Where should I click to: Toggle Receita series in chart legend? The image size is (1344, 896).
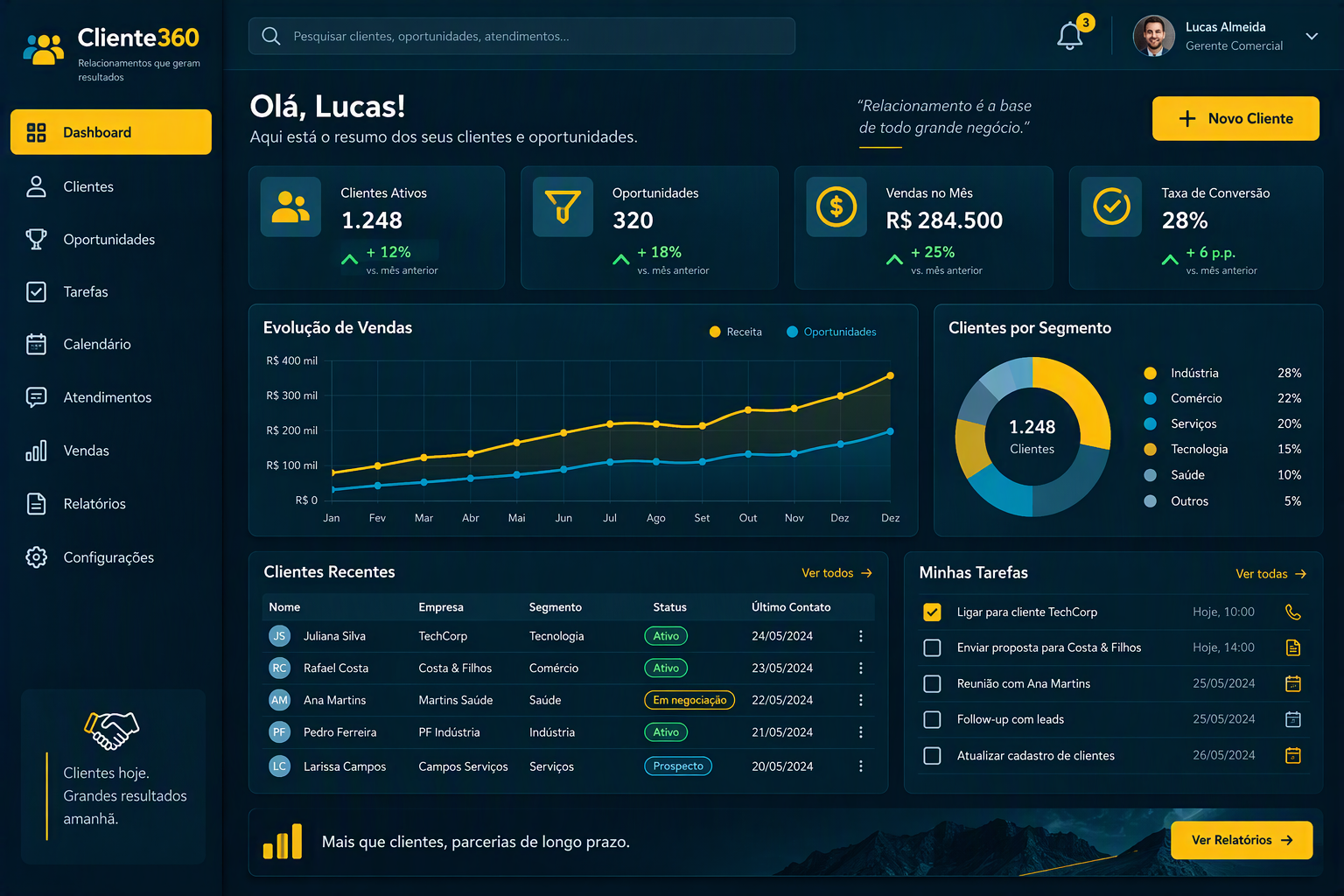735,332
